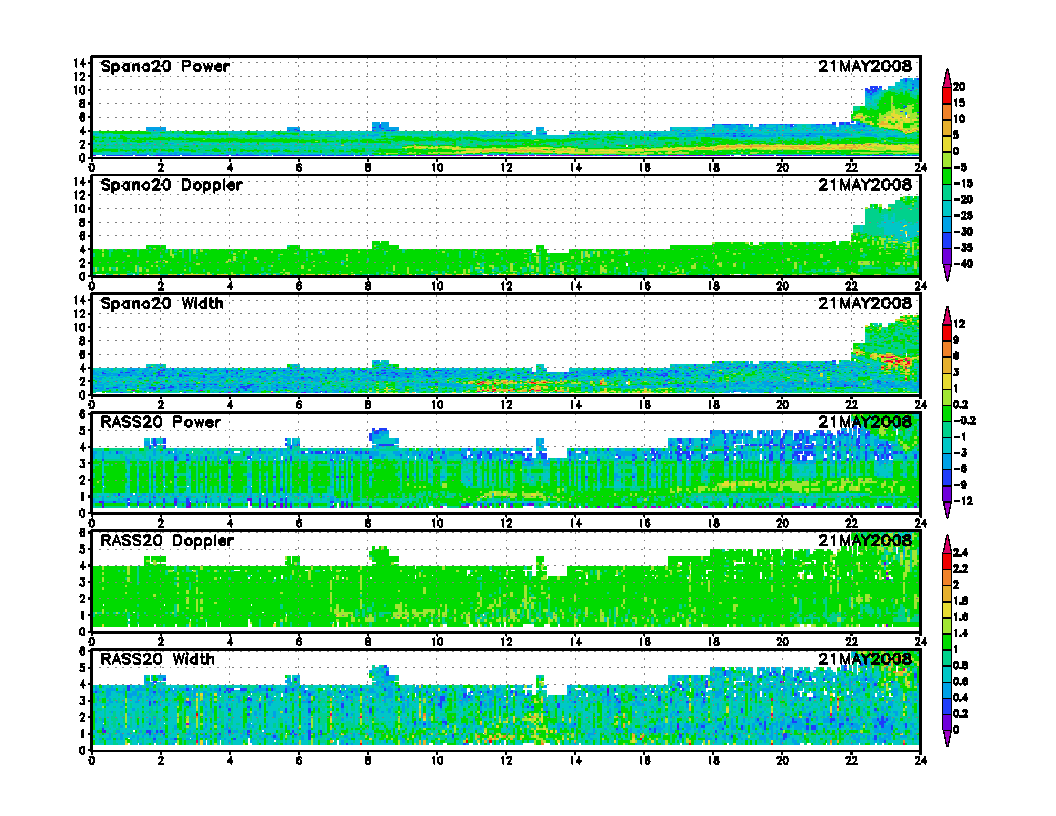The height and width of the screenshot is (816, 1056).
Task: Click the 21MAY2008 date in RASS20 Power panel
Action: tap(865, 422)
